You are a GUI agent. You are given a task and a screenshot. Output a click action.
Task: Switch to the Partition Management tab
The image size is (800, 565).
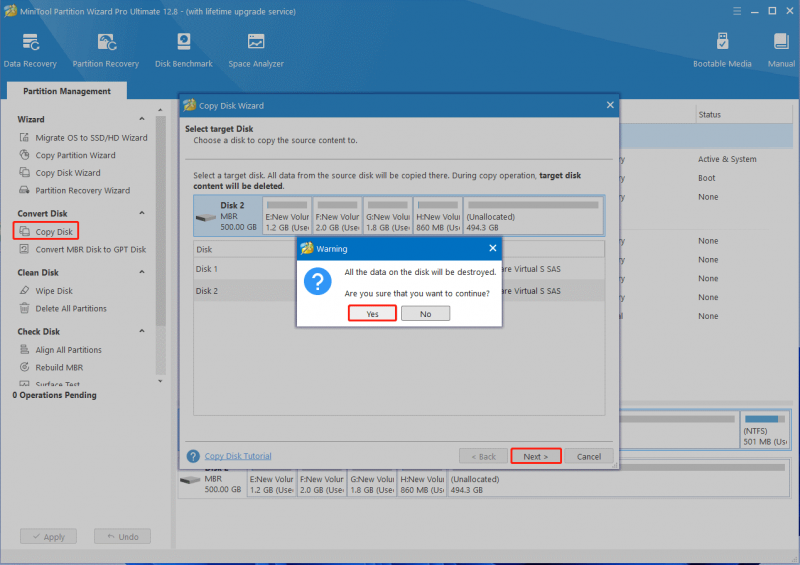point(67,91)
